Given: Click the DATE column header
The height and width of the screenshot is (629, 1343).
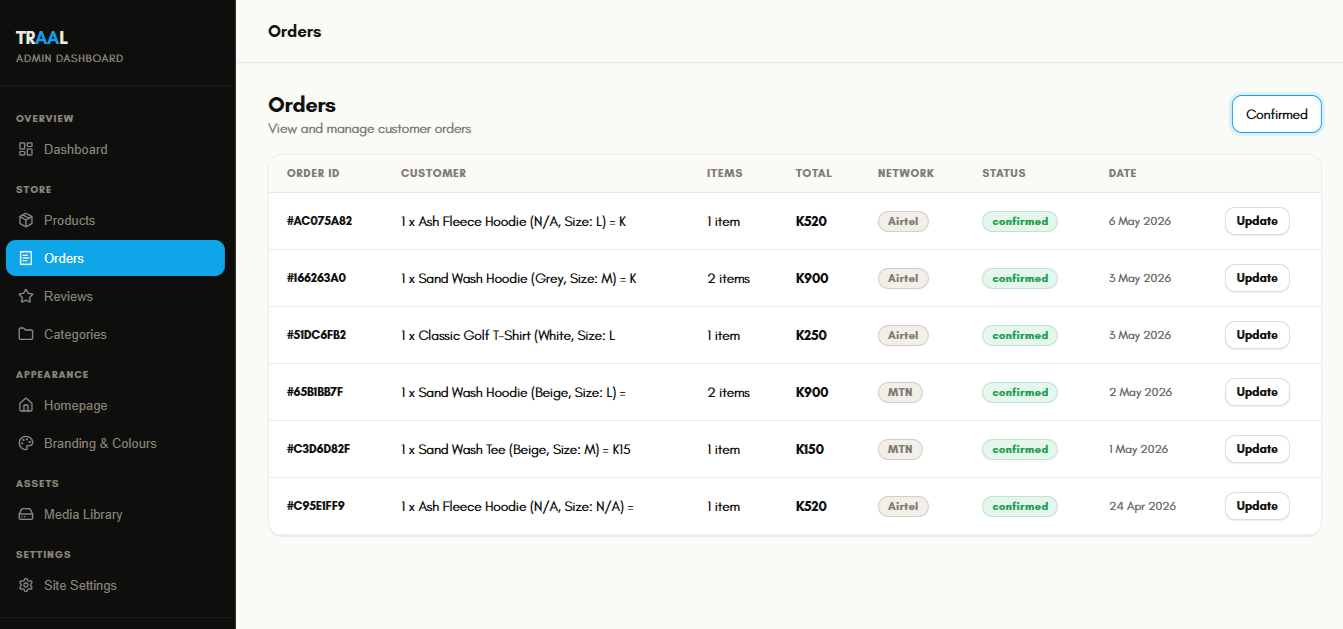Looking at the screenshot, I should pos(1123,173).
